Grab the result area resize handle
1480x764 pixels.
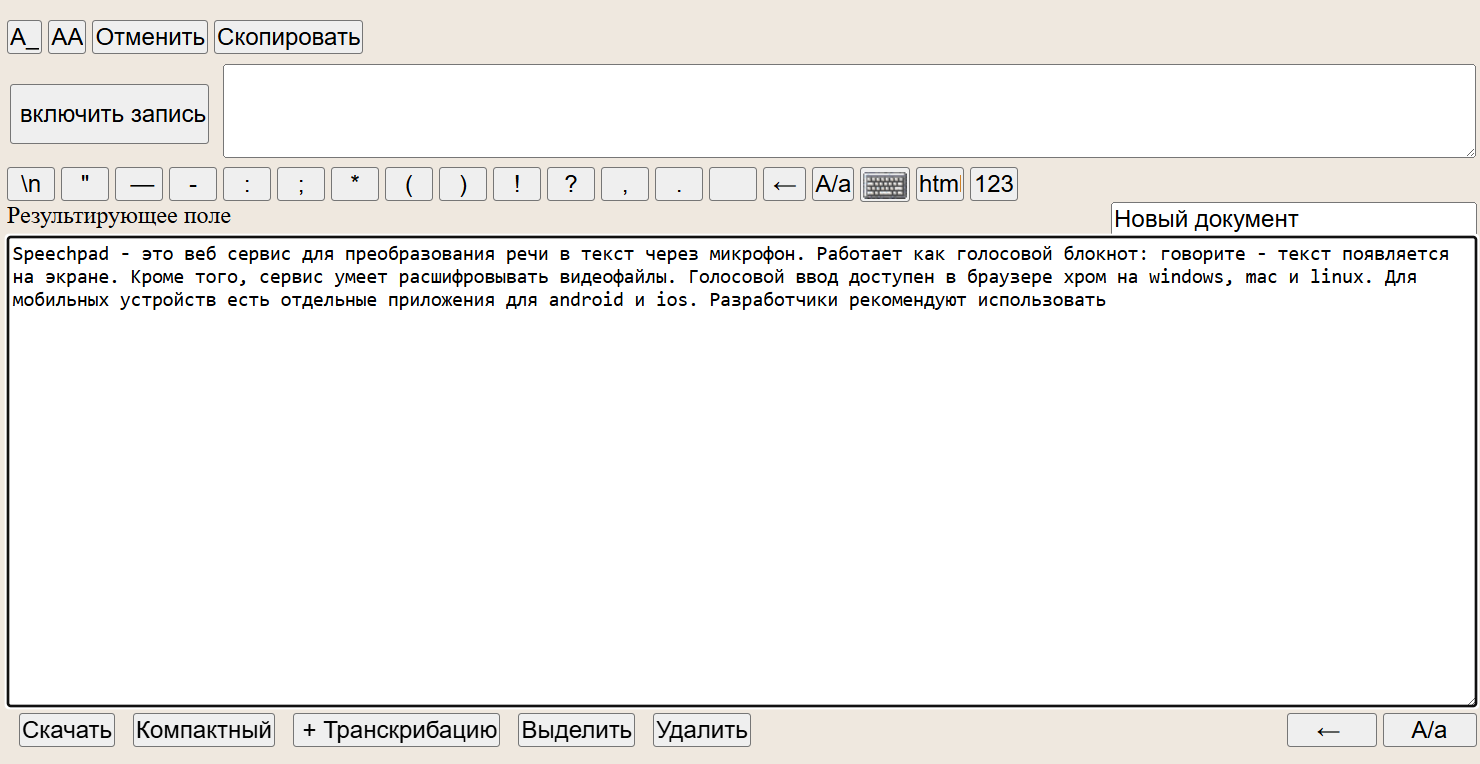(1469, 699)
